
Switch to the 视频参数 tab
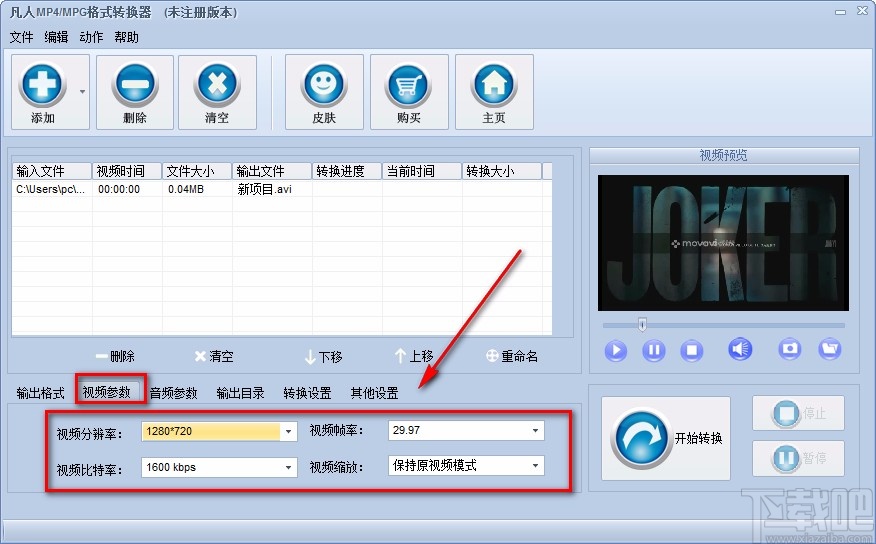coord(107,393)
